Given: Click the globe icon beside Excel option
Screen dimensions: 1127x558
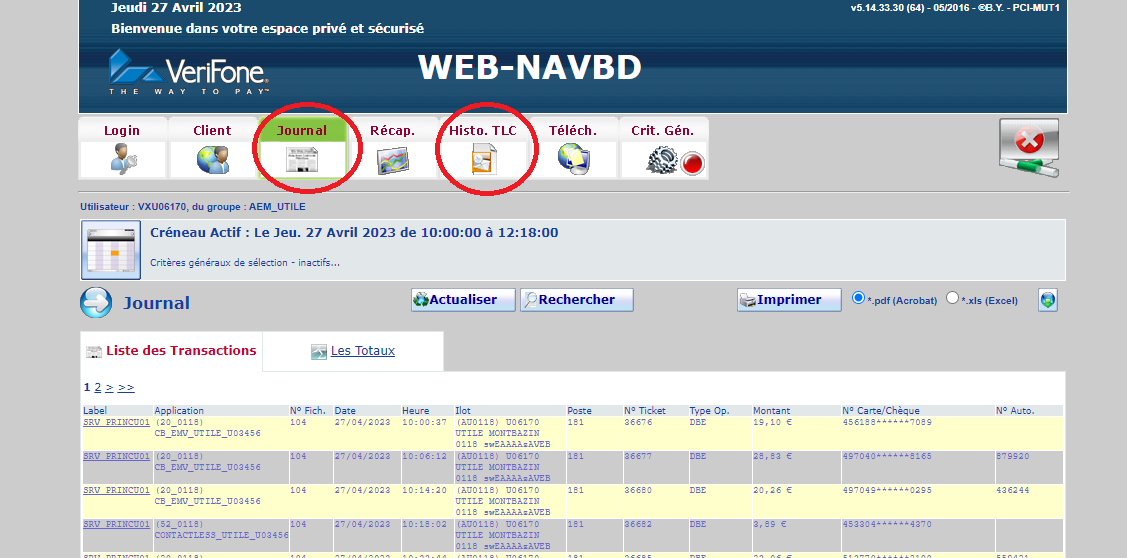Looking at the screenshot, I should tap(1047, 300).
